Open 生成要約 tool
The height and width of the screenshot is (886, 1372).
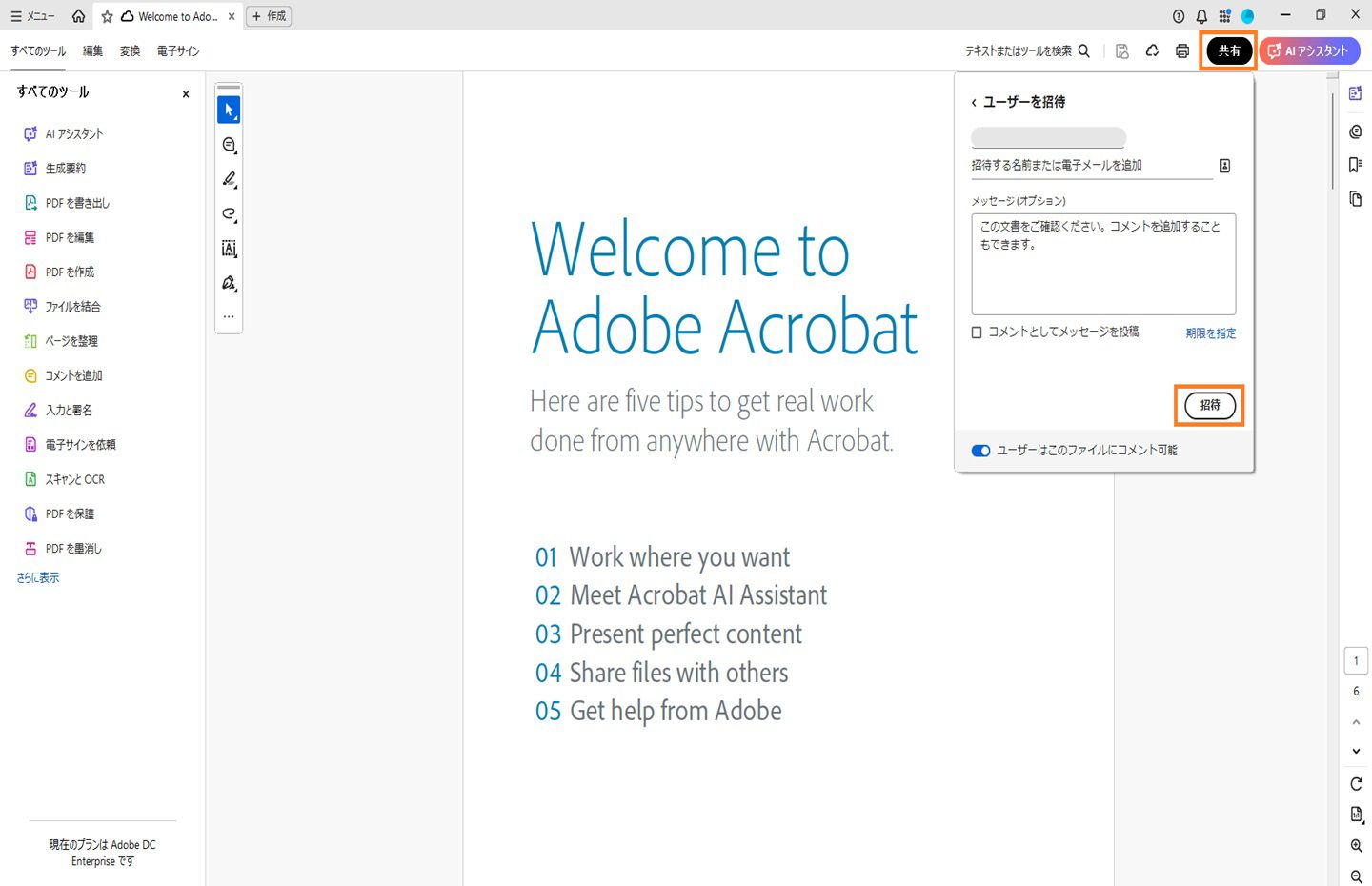click(54, 169)
